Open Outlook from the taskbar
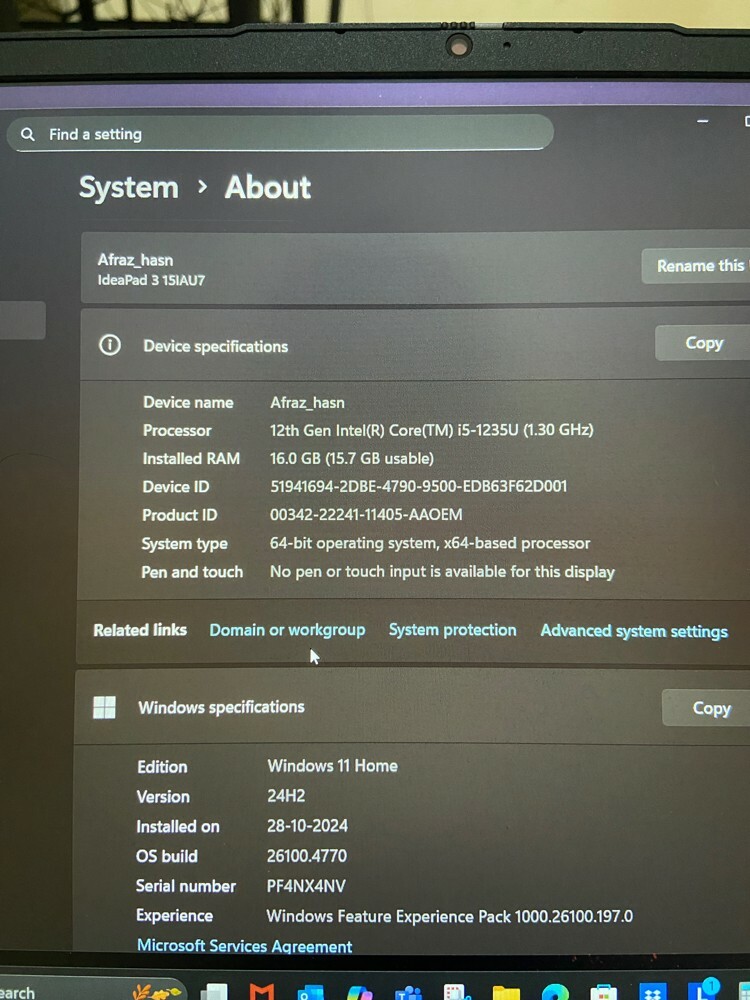 [311, 993]
